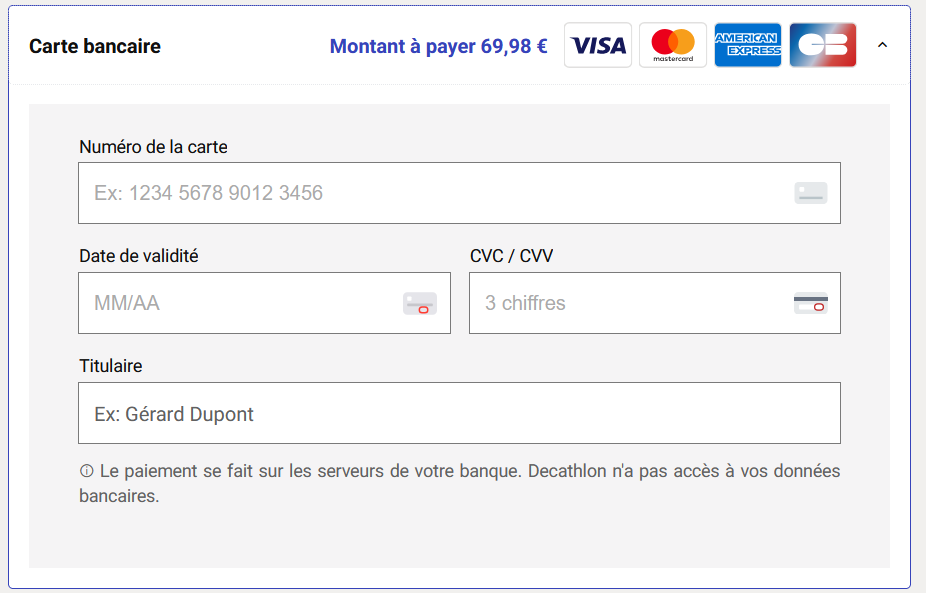Click the CVC / CVV label
This screenshot has width=926, height=593.
pyautogui.click(x=511, y=256)
